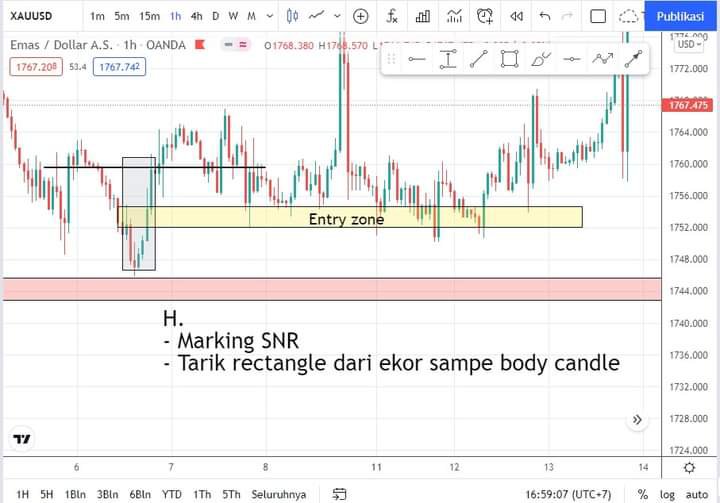Open the USD currency dropdown
This screenshot has height=503, width=720.
pos(689,44)
